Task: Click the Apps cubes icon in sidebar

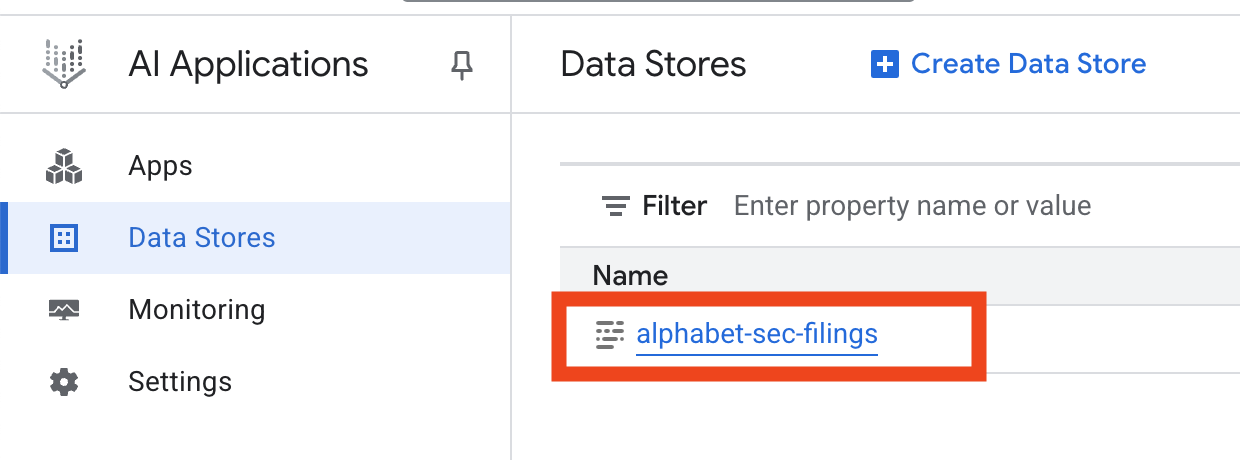Action: coord(64,166)
